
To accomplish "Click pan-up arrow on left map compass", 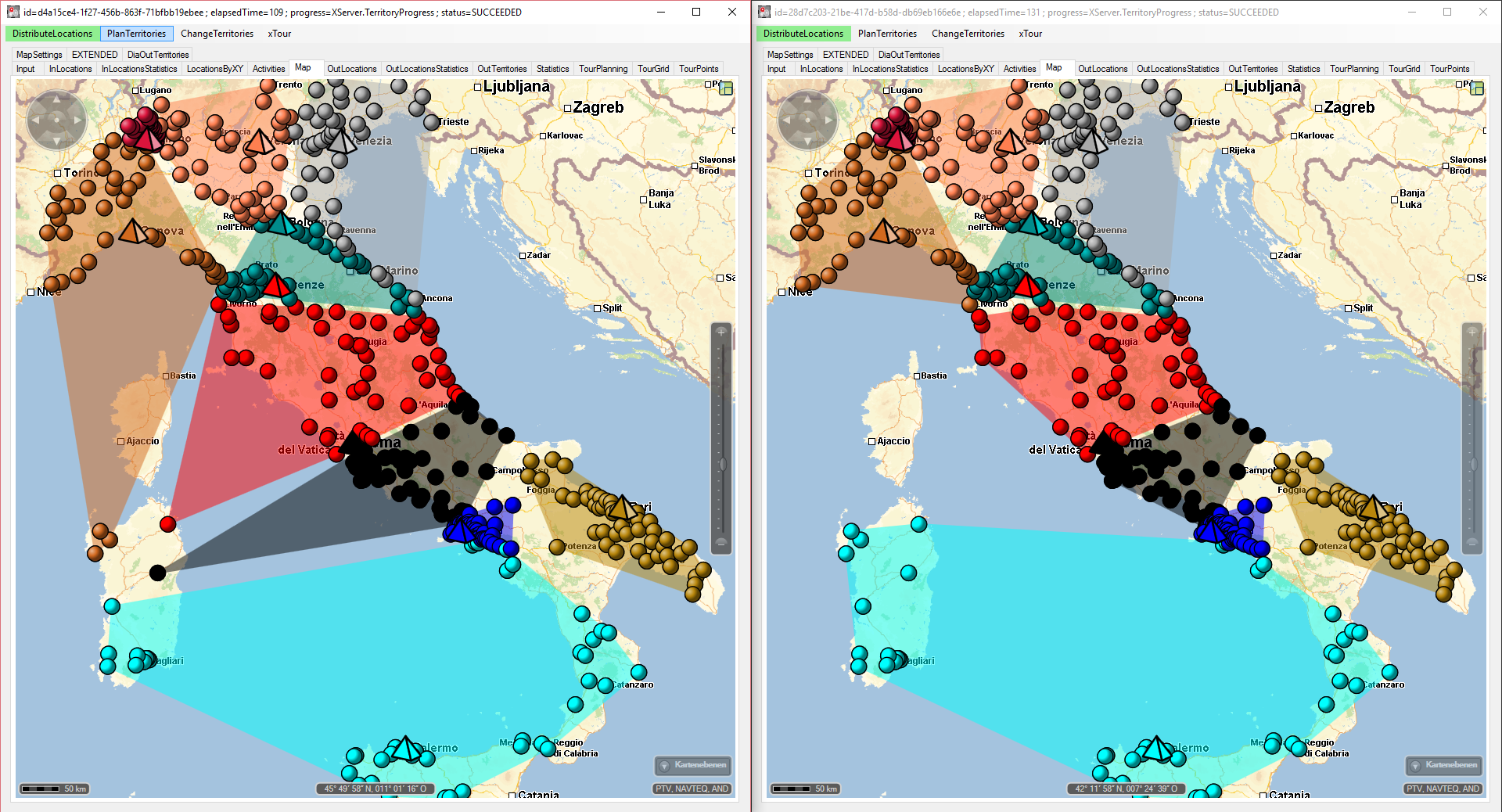I will click(x=56, y=99).
